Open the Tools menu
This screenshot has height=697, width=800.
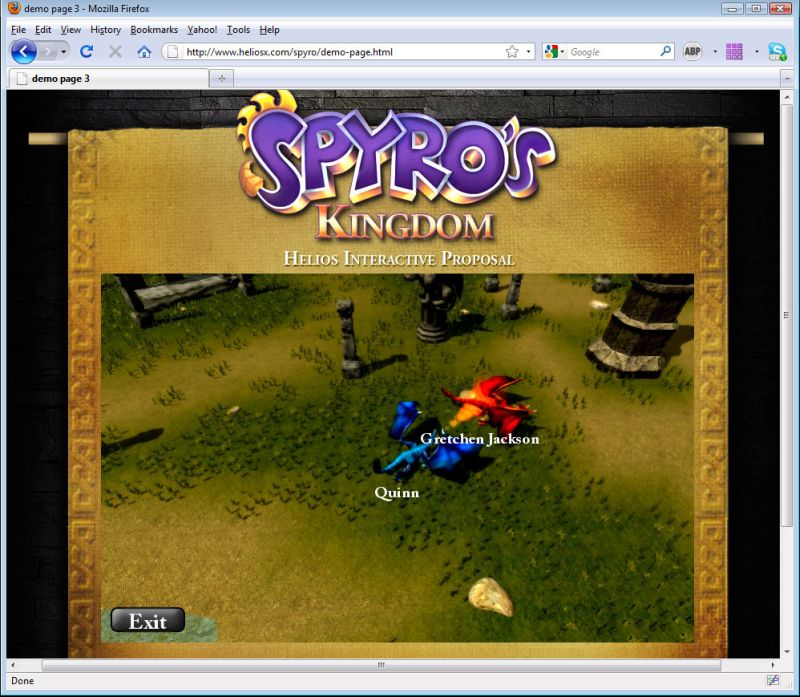click(x=238, y=30)
